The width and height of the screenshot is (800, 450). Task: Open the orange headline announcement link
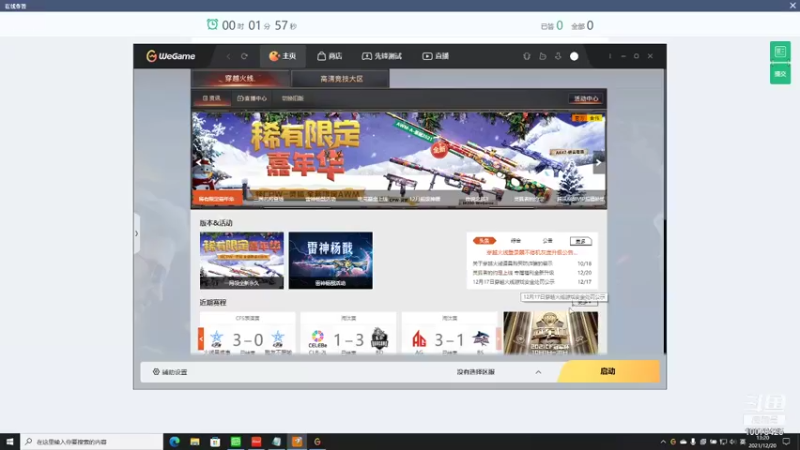(x=531, y=253)
